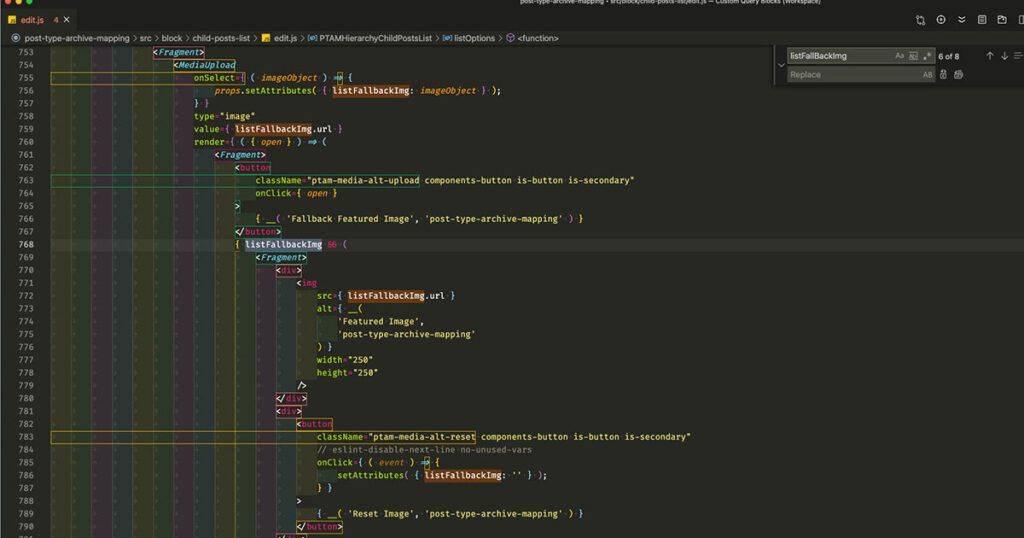
Task: Click the circle-dot icon in editor toolbar
Action: tap(941, 20)
